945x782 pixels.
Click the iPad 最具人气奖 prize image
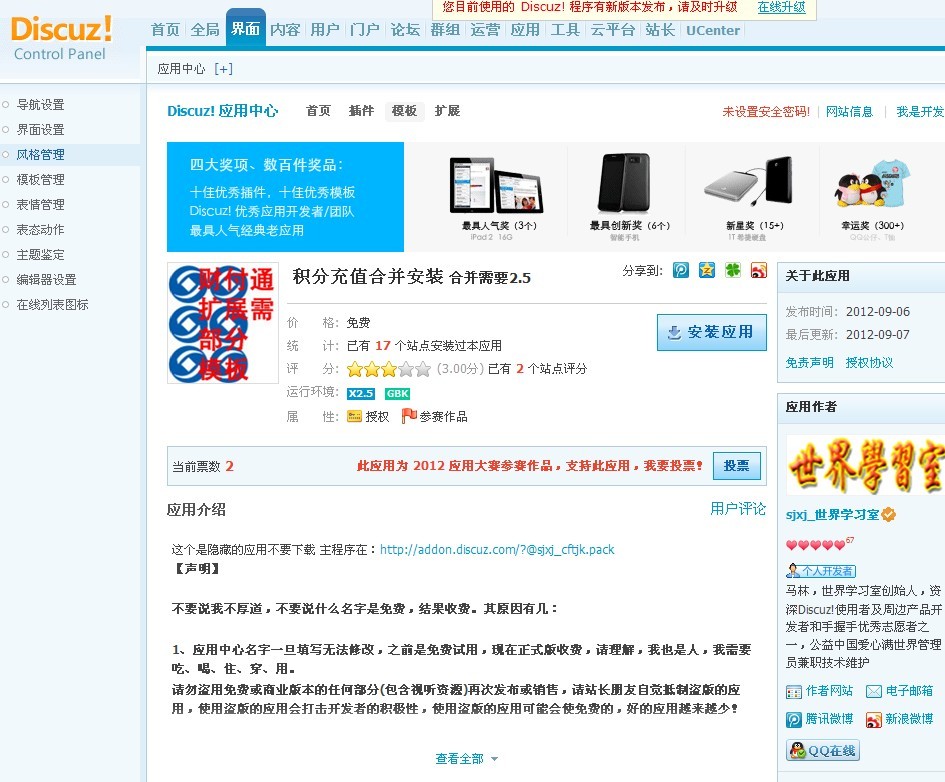coord(497,186)
